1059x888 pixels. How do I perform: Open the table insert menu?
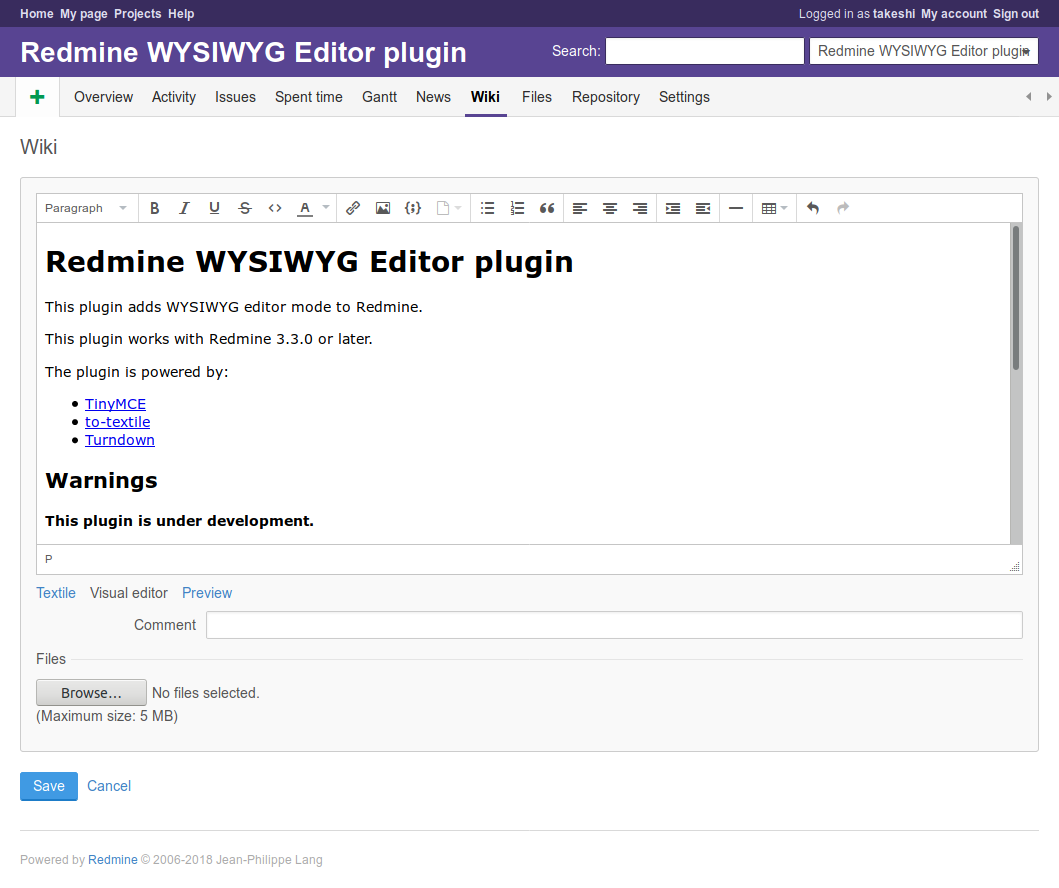(774, 208)
